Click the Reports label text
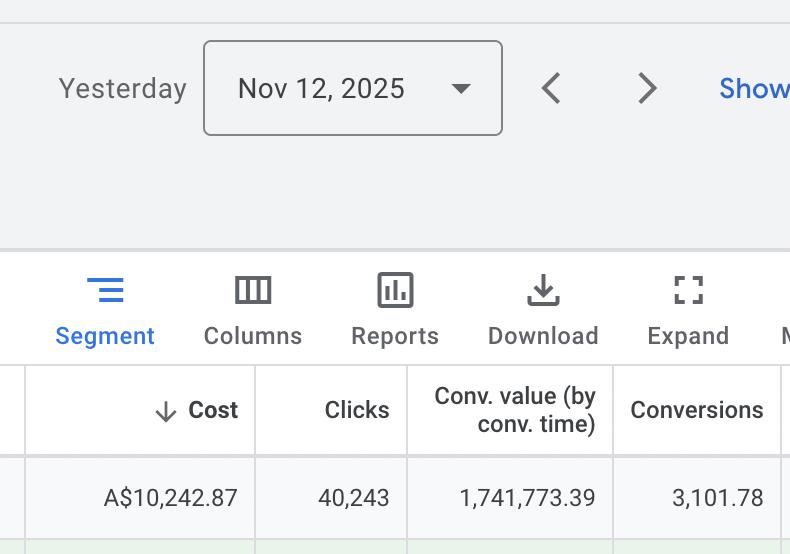 click(395, 336)
